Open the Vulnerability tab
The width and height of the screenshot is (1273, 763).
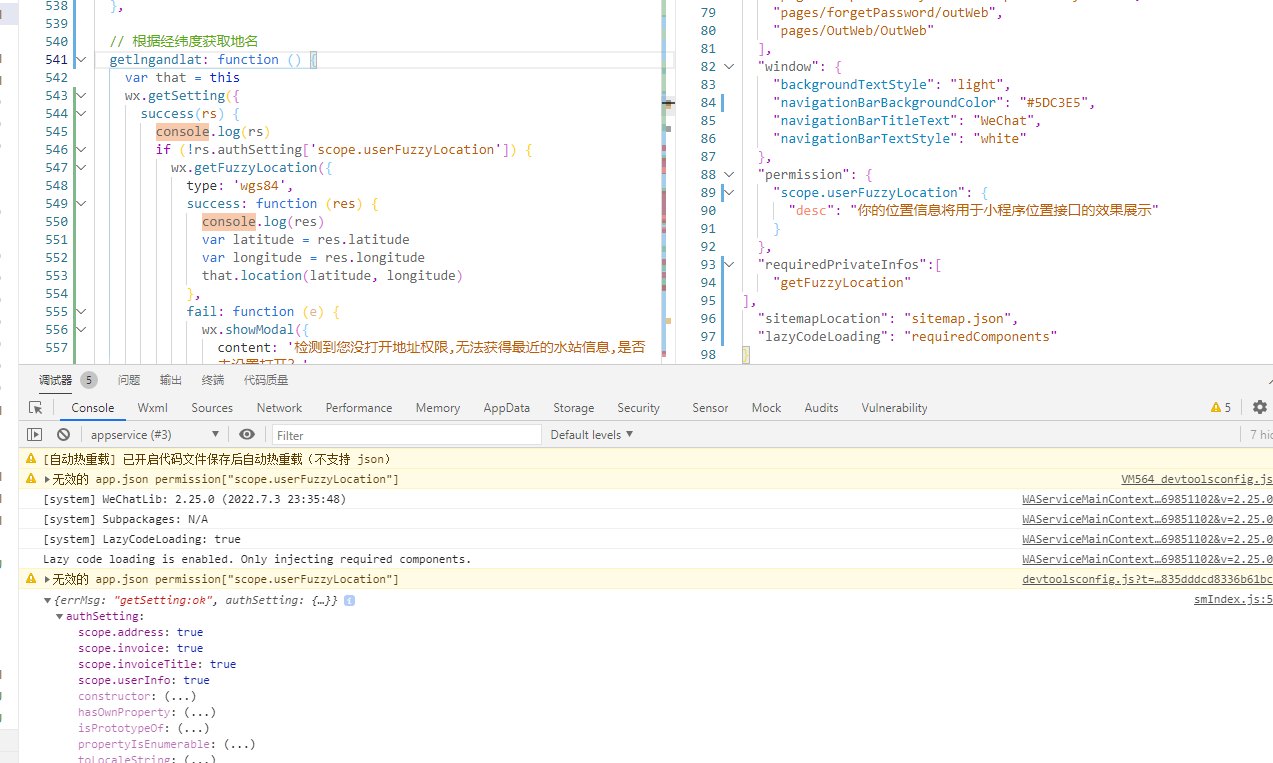894,408
